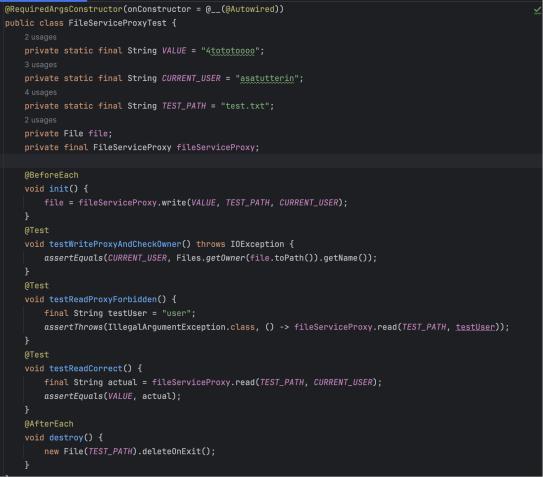The height and width of the screenshot is (477, 543).
Task: Click the destroy() method name
Action: pos(66,438)
